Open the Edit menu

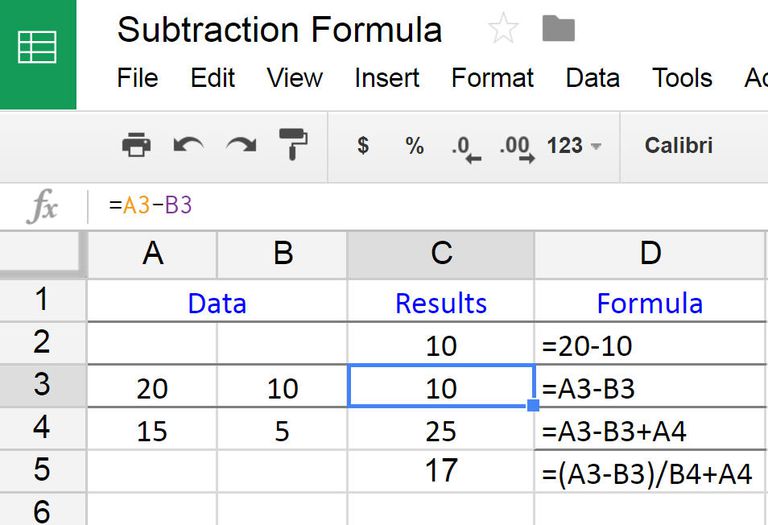point(213,78)
